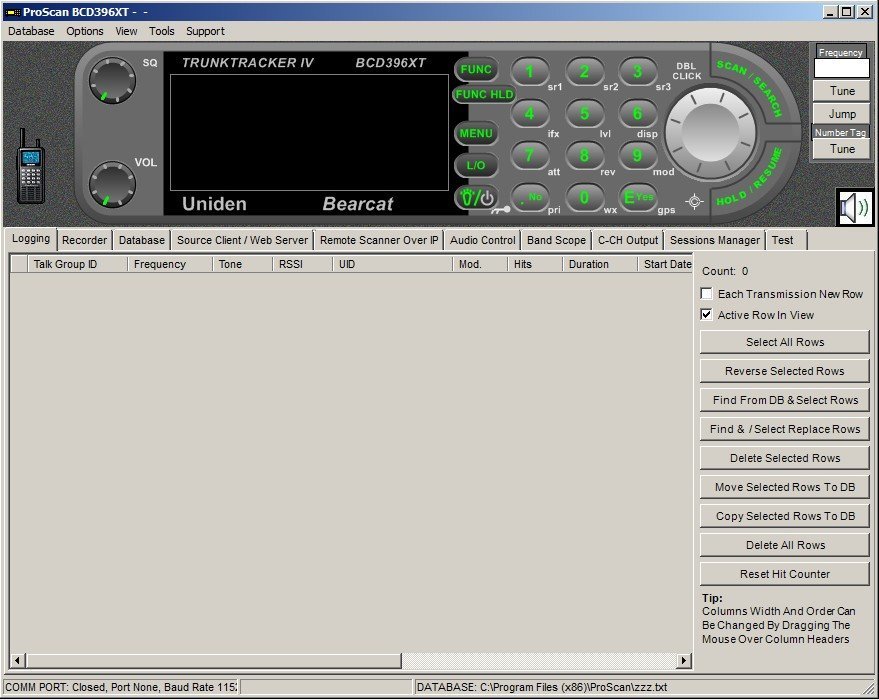Open the Options menu
879x700 pixels.
pyautogui.click(x=84, y=31)
